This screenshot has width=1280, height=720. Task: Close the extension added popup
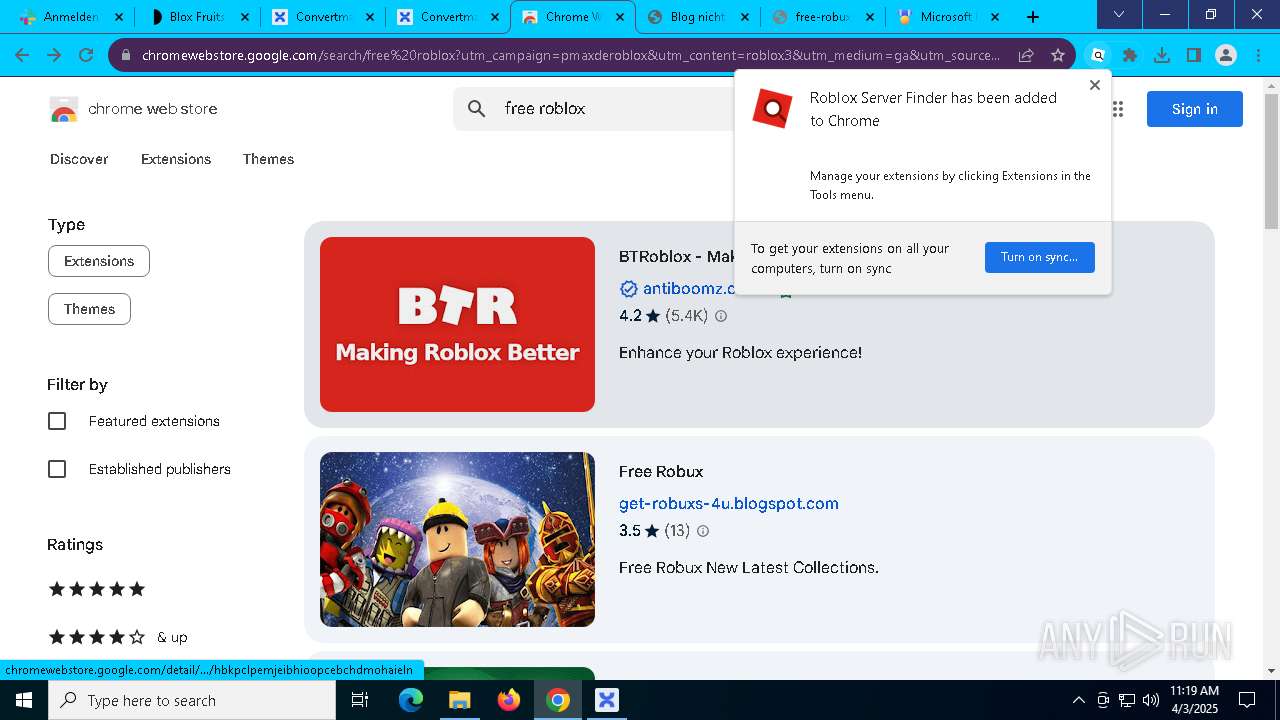click(1095, 85)
